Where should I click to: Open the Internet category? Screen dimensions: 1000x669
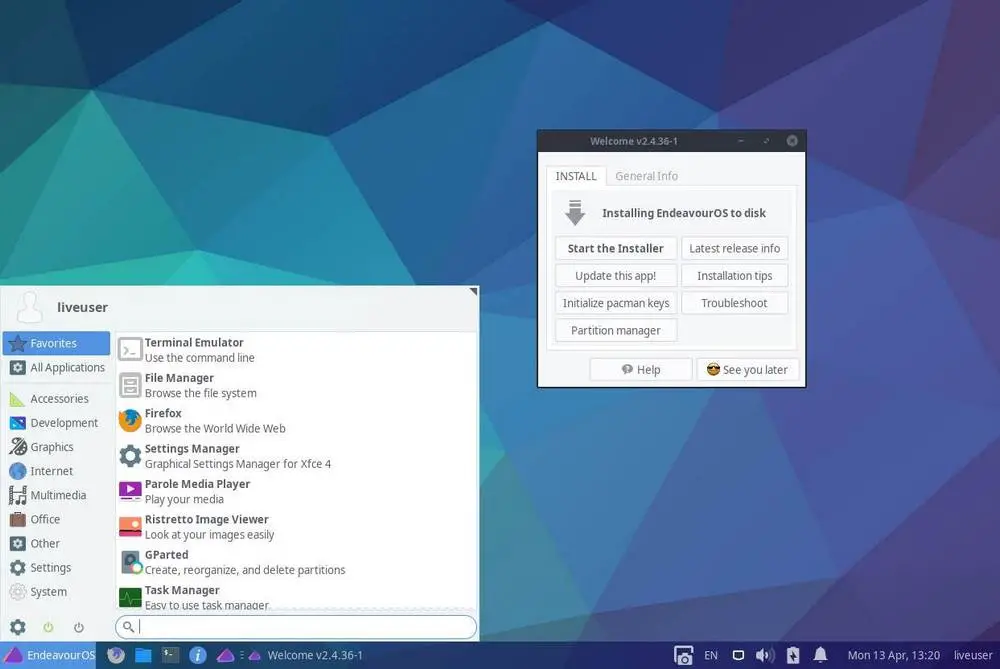[56, 471]
